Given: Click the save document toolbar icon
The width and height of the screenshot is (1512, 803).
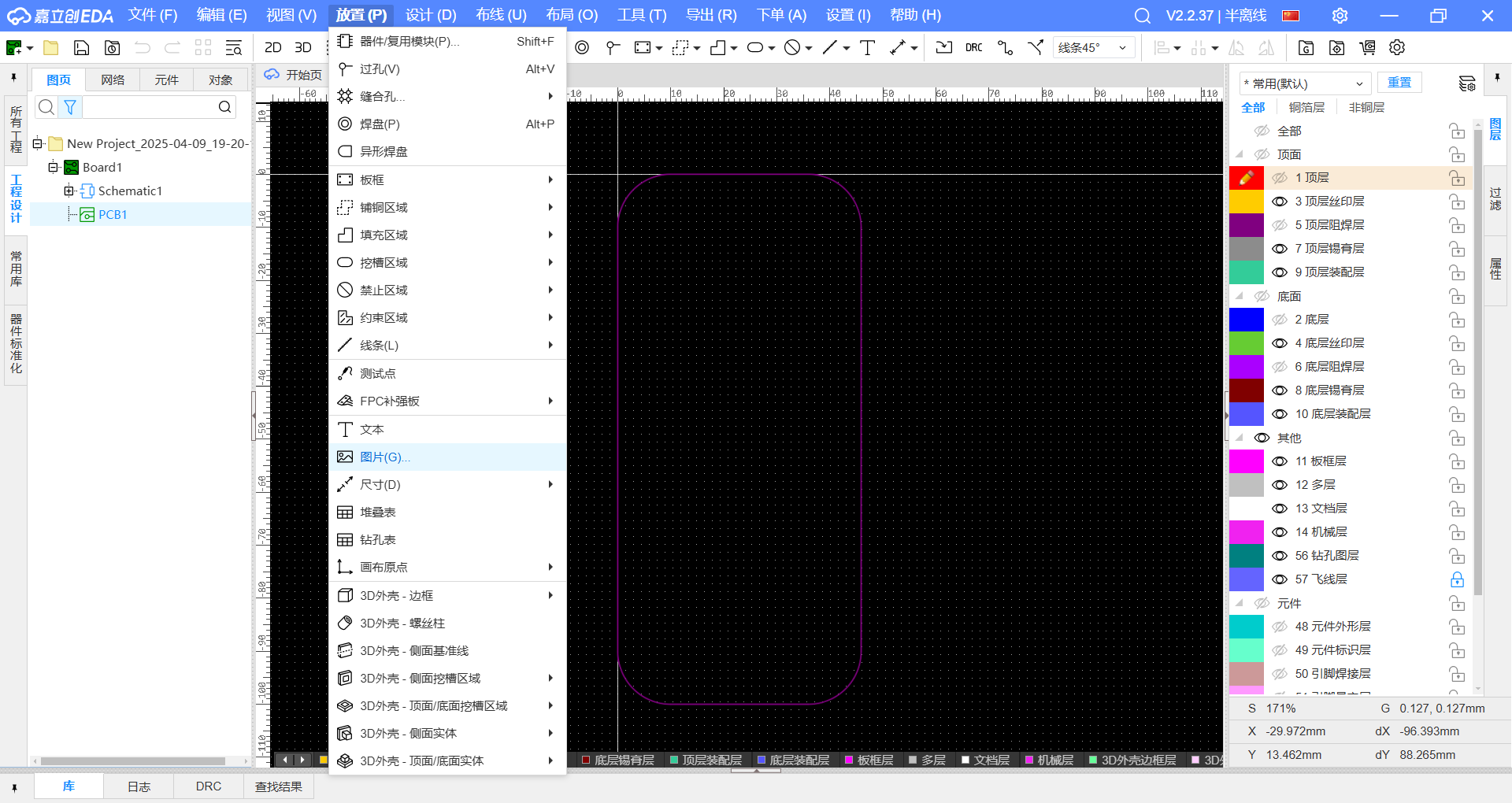Looking at the screenshot, I should point(81,48).
